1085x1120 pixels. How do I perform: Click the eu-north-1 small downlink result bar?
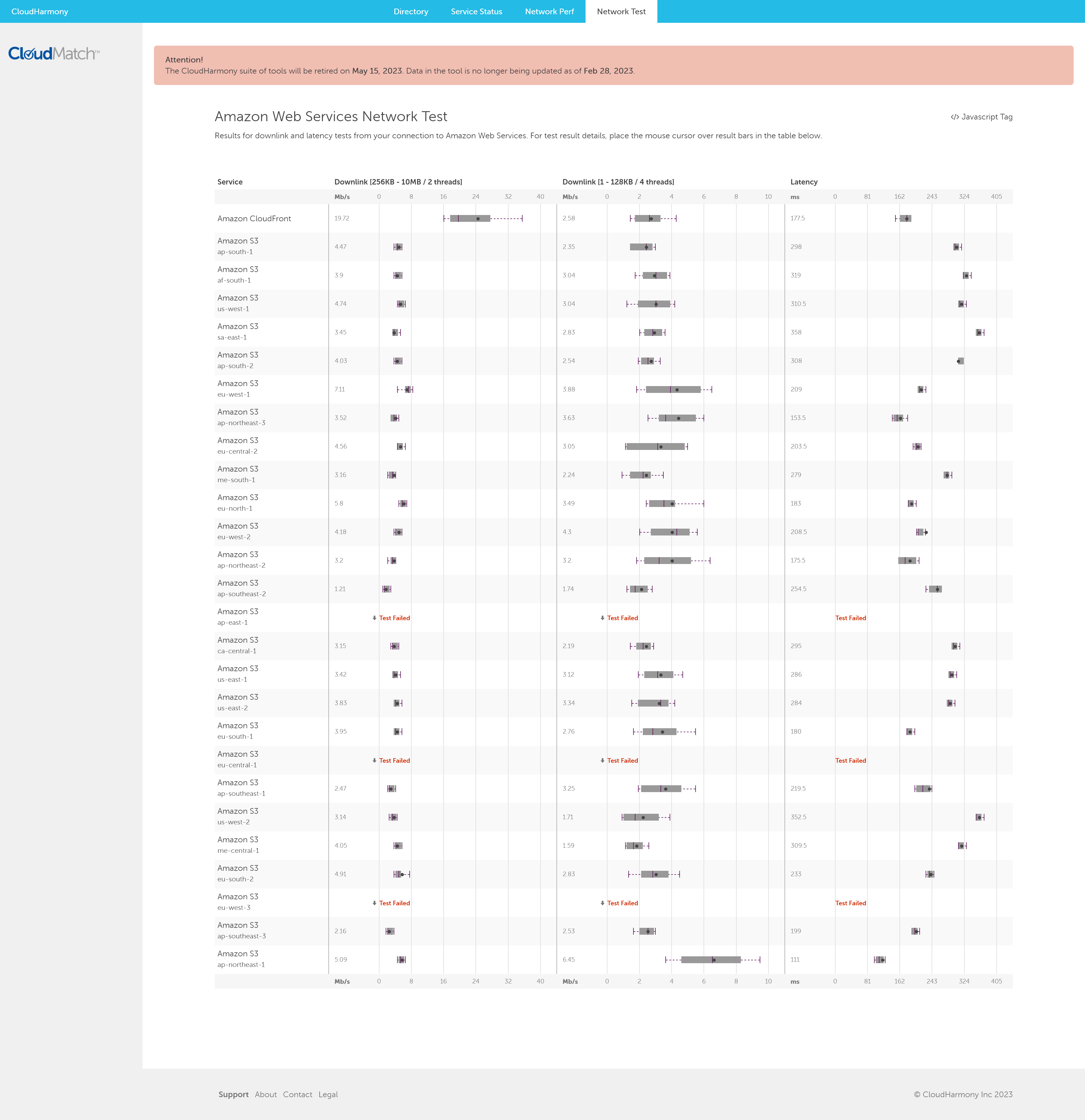675,504
